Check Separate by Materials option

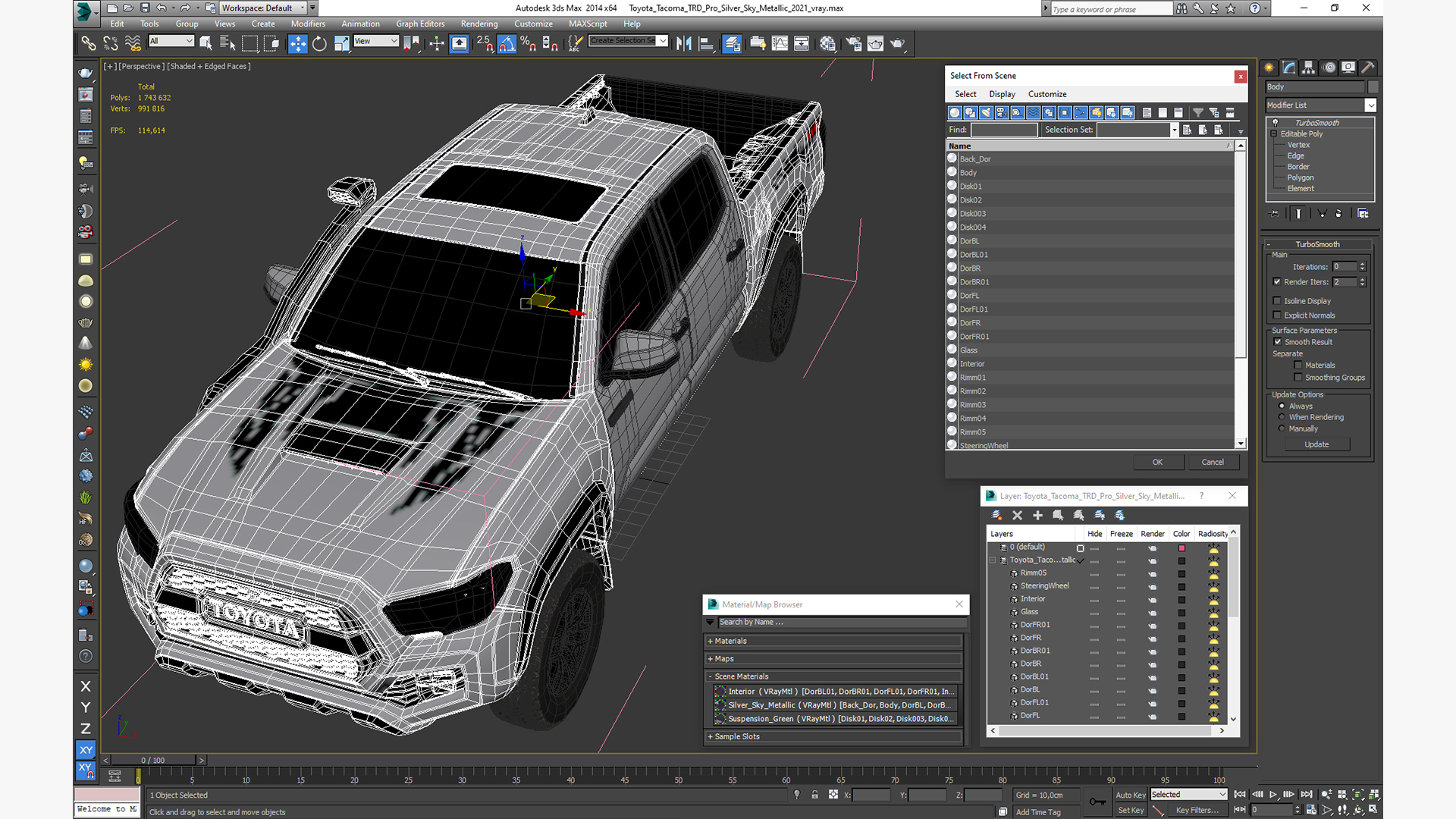[1298, 365]
